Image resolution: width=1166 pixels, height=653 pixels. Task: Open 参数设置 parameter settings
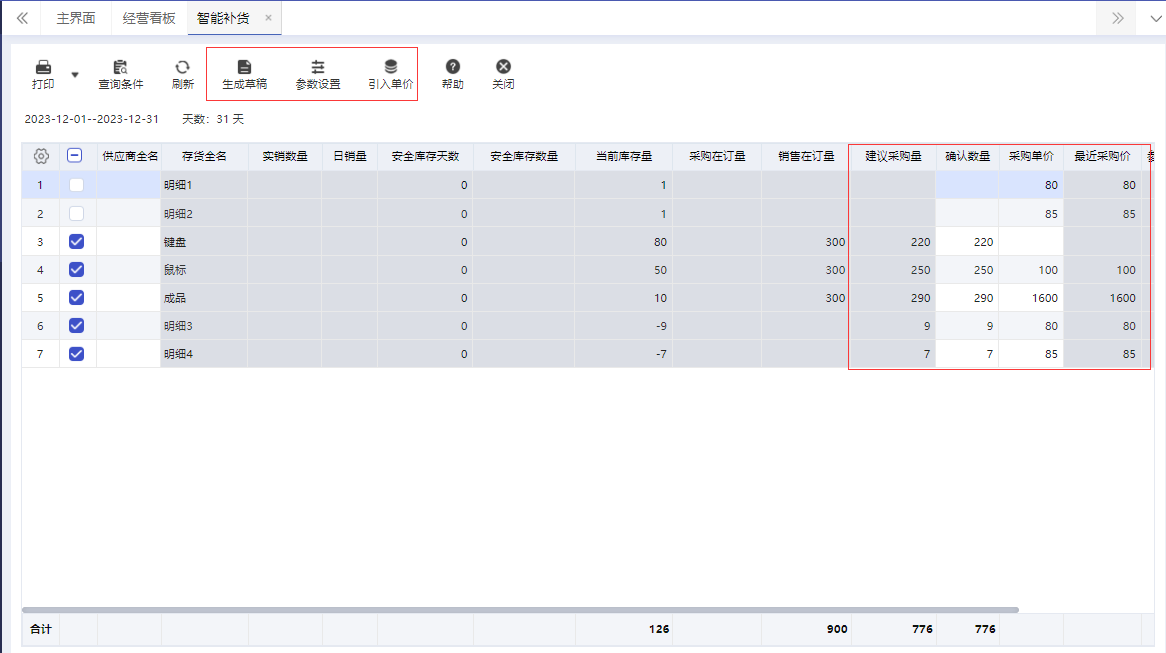[x=318, y=74]
